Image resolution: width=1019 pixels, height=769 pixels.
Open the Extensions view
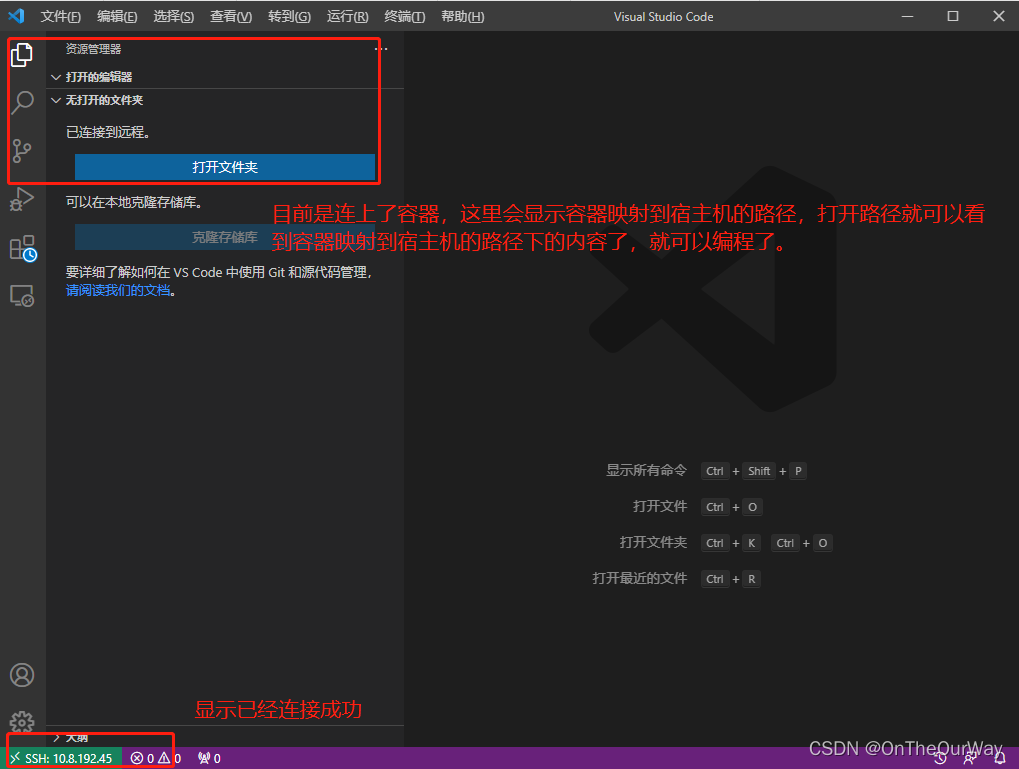[x=23, y=248]
